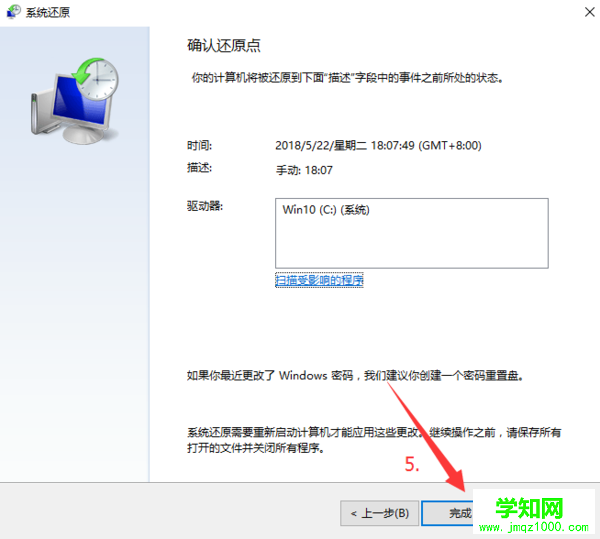Click the Windows 密码 reset disk notice text
Image resolution: width=600 pixels, height=539 pixels.
pos(355,376)
